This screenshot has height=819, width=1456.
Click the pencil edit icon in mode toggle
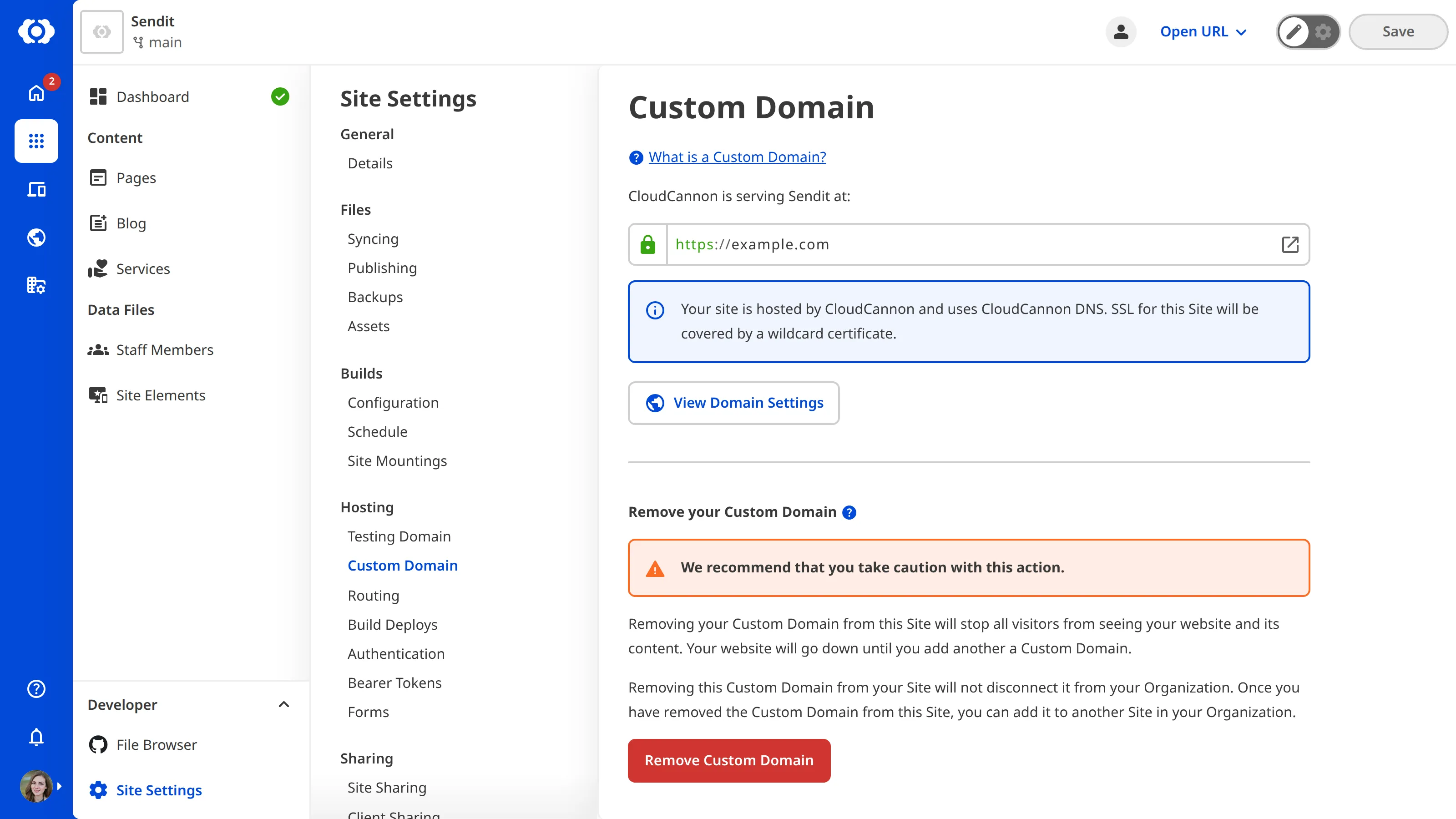pos(1293,32)
